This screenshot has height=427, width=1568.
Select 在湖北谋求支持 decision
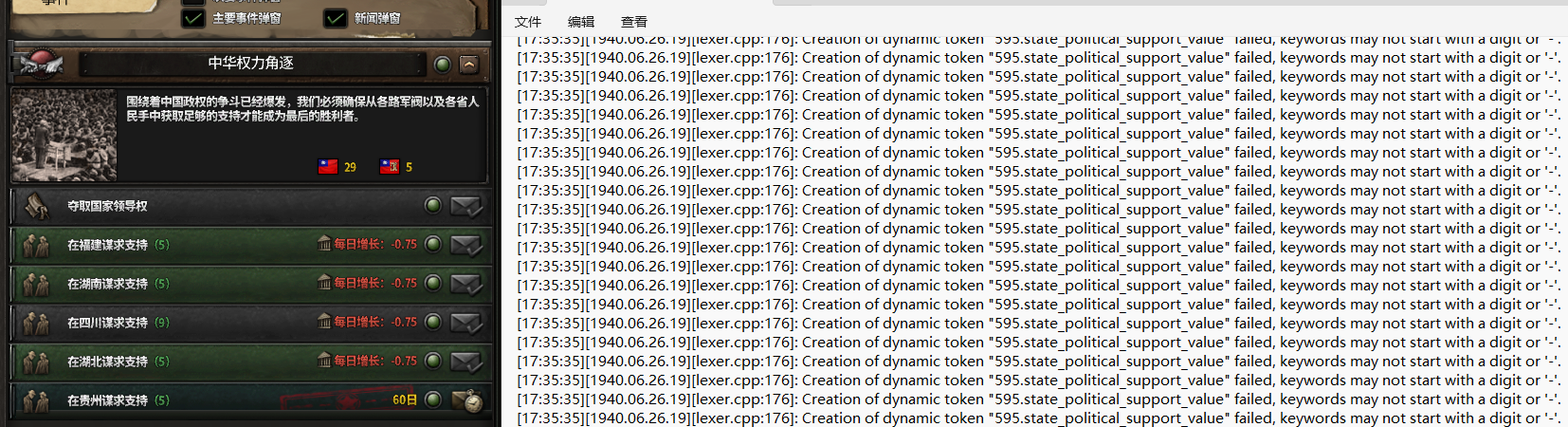point(251,362)
